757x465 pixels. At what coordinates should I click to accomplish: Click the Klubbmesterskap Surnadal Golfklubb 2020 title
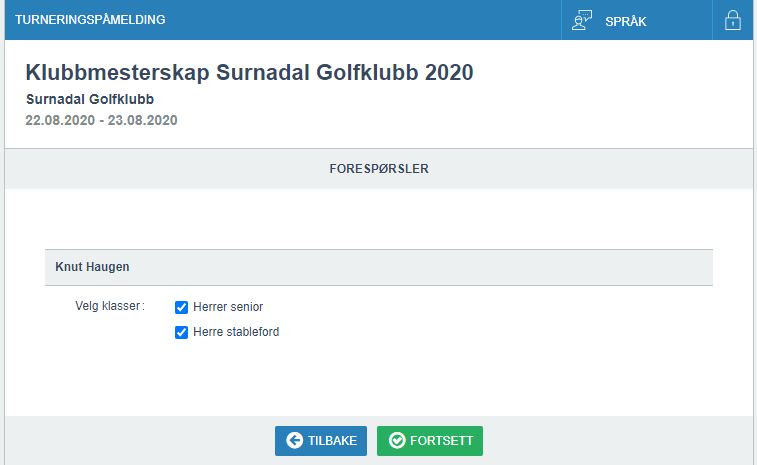click(x=249, y=73)
